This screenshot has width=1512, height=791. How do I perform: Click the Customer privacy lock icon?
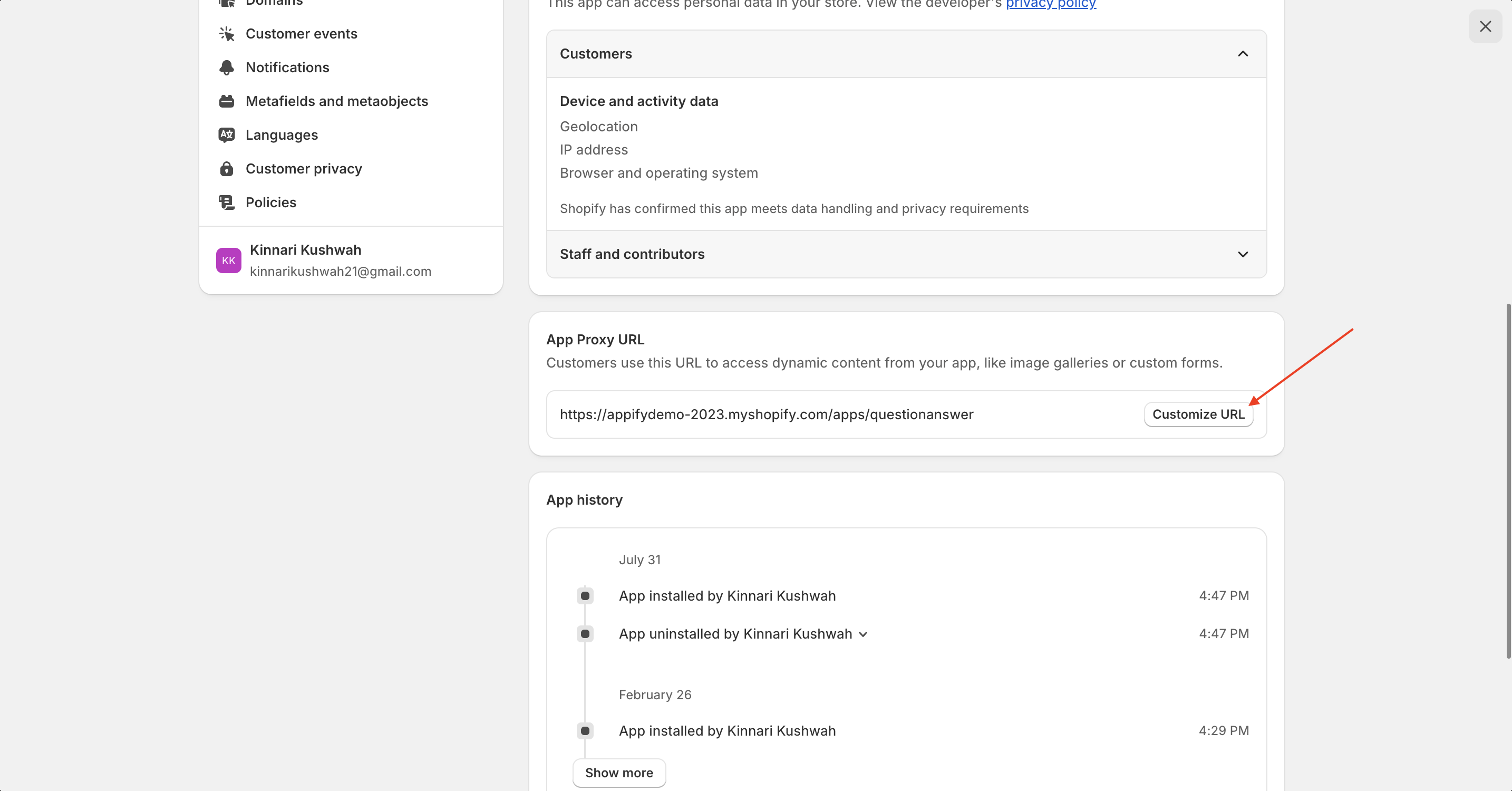(x=227, y=169)
